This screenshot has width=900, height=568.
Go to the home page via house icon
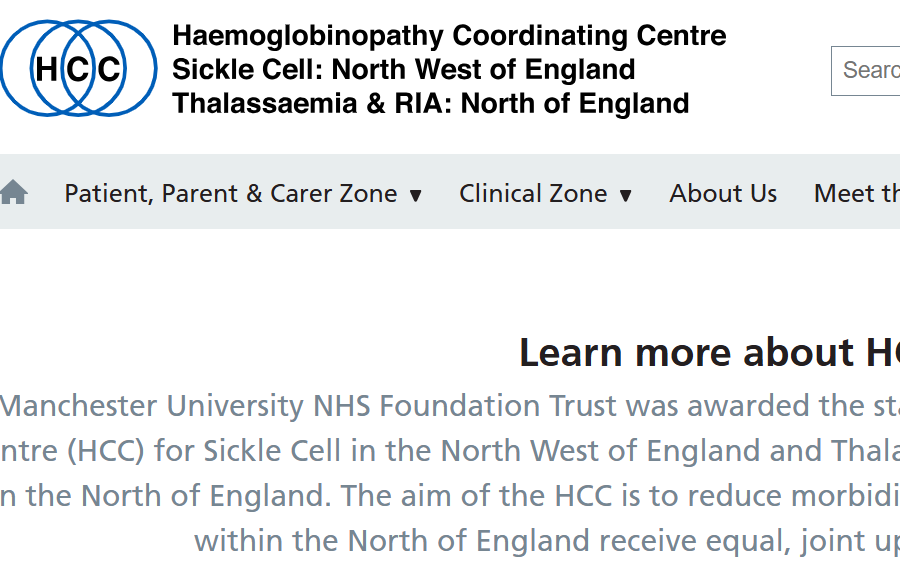[x=14, y=192]
